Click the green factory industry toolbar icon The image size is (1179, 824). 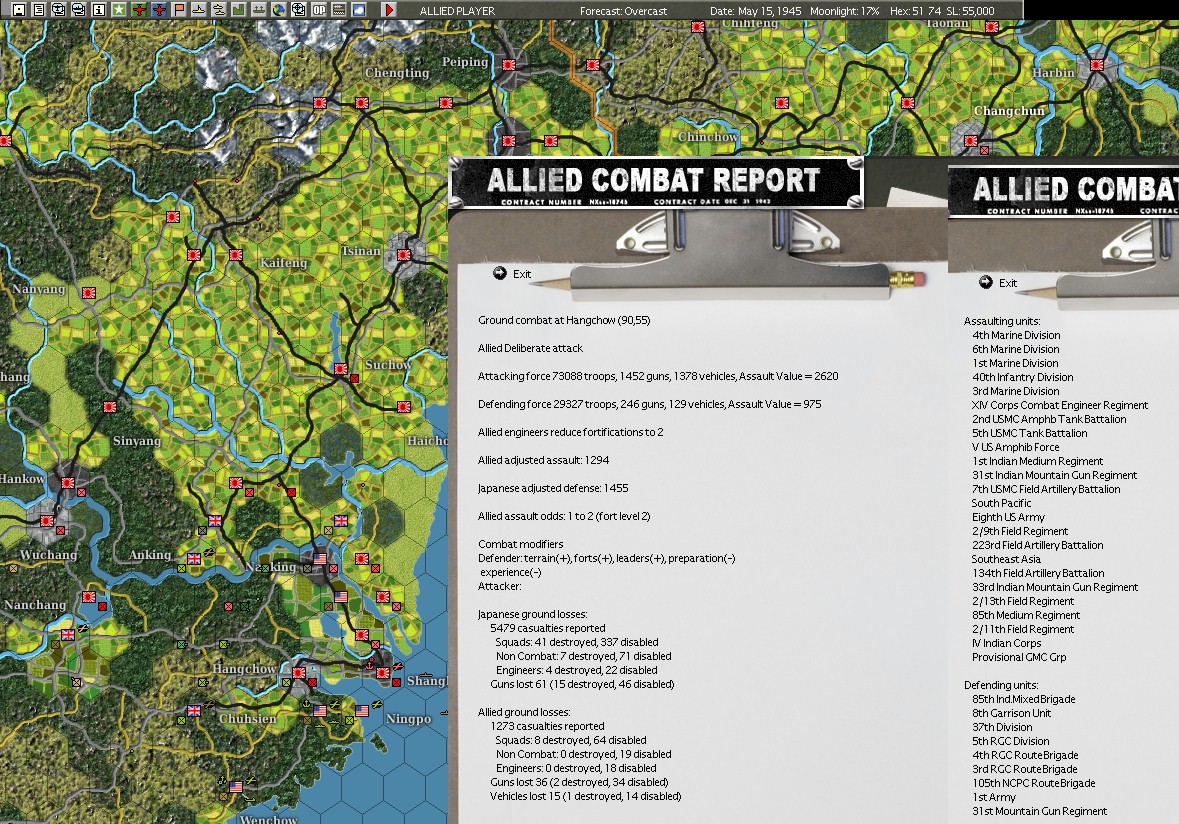[238, 10]
